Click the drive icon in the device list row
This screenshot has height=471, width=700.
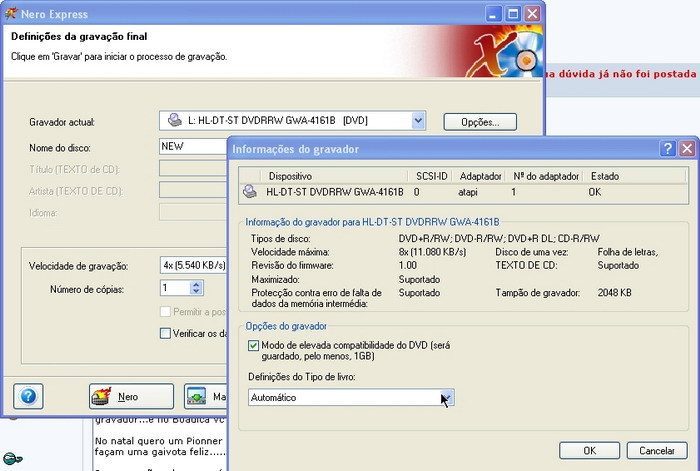[250, 192]
